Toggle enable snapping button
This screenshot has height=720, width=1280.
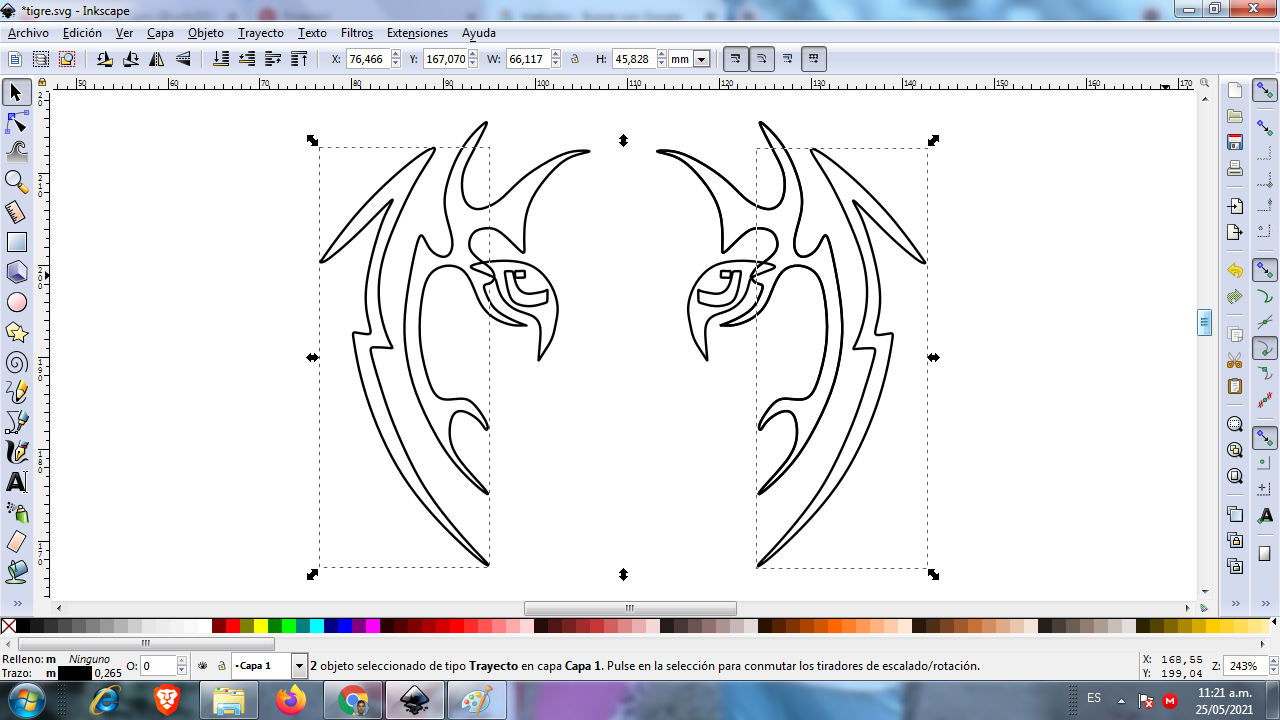pos(1265,92)
